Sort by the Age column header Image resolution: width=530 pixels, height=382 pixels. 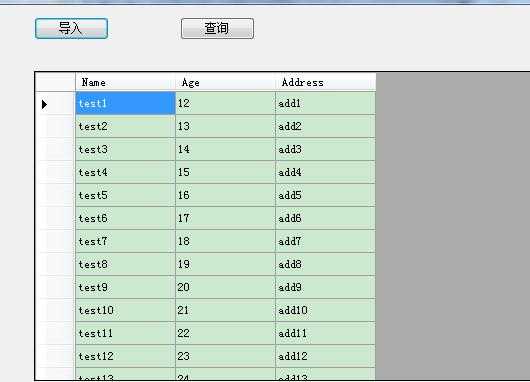[225, 82]
